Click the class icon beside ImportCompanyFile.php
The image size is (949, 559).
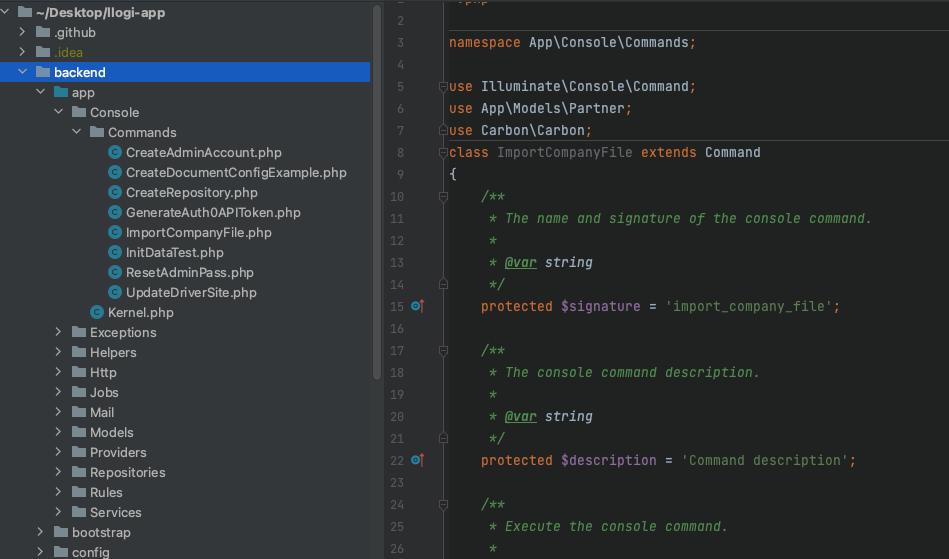coord(115,232)
